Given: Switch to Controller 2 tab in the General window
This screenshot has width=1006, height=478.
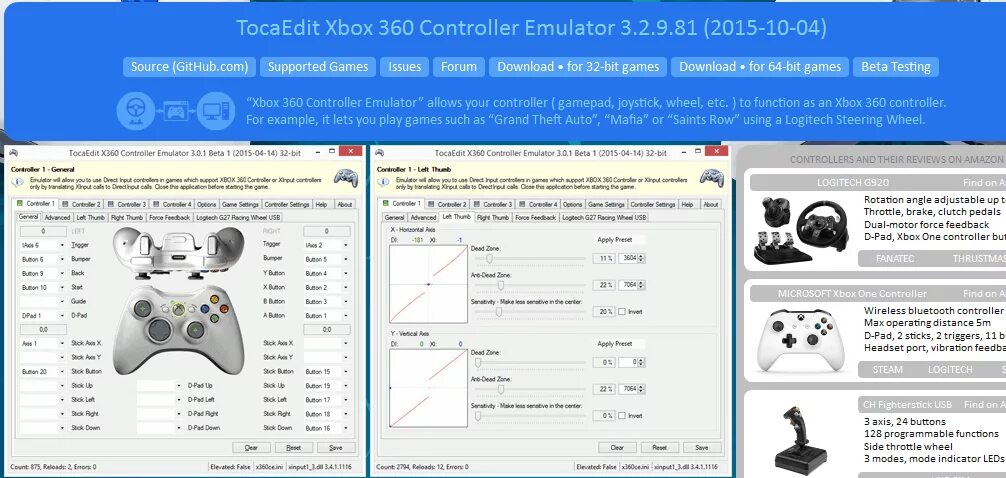Looking at the screenshot, I should click(81, 205).
